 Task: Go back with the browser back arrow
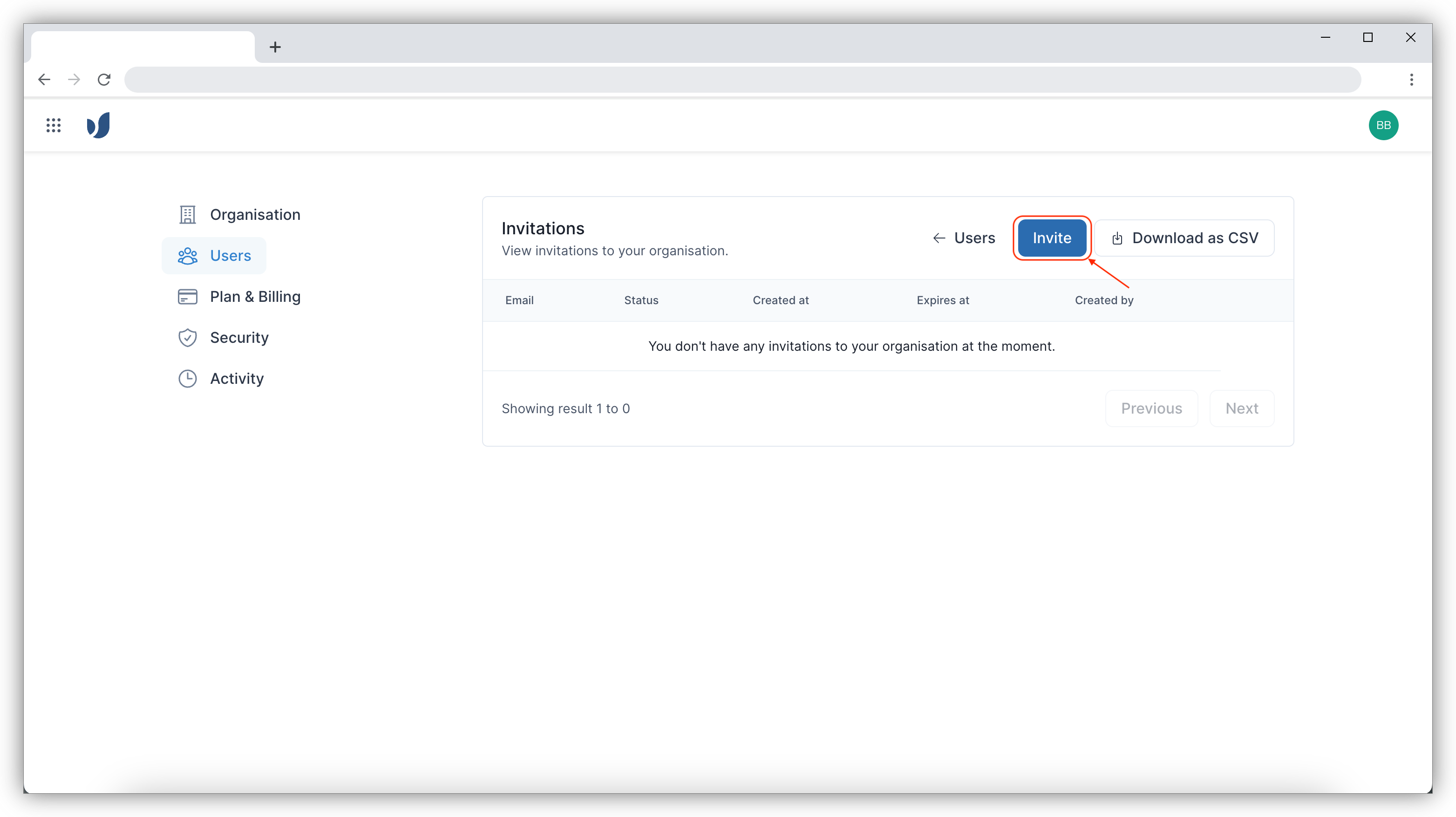click(44, 80)
